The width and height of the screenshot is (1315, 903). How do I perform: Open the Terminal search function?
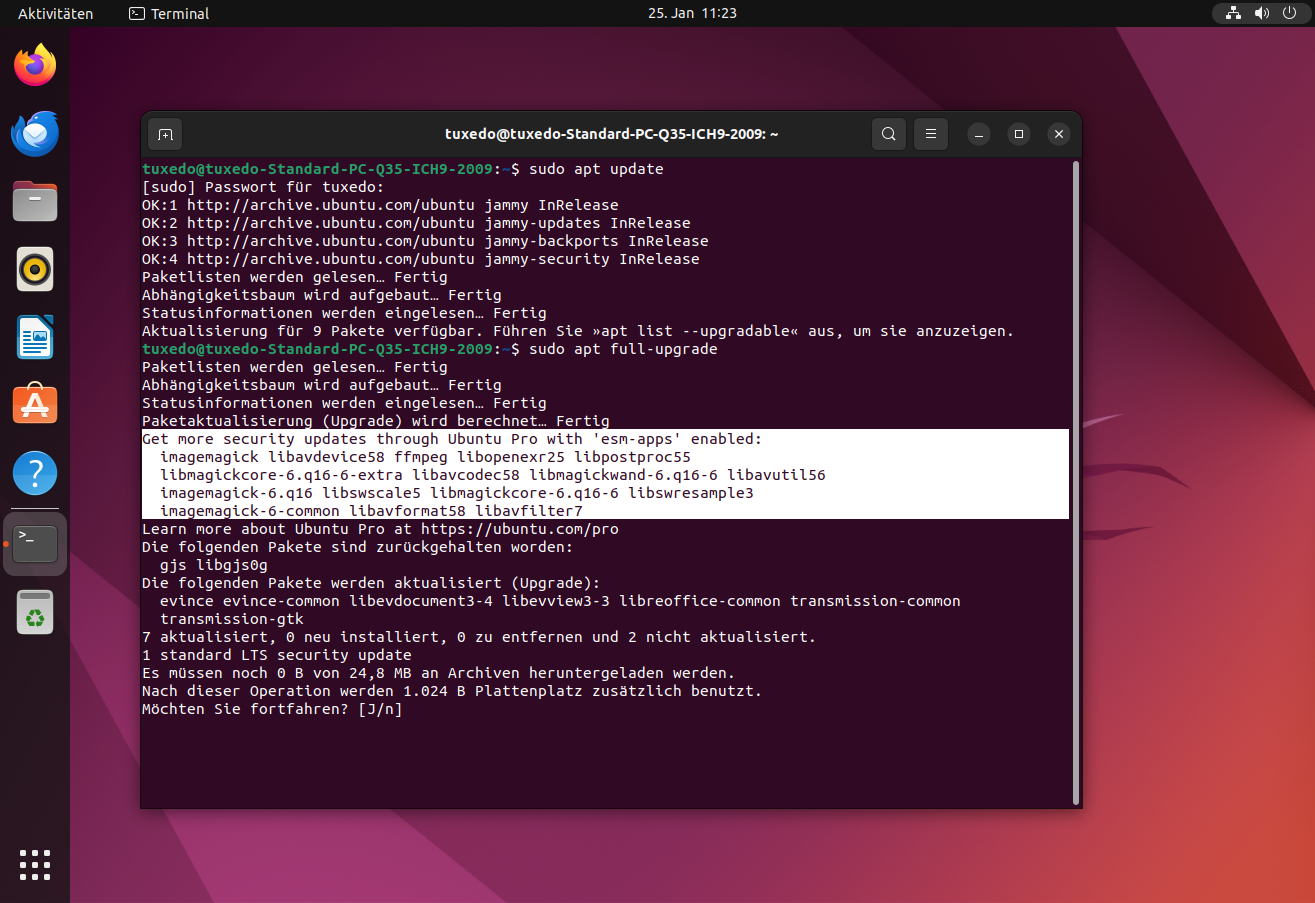point(888,134)
